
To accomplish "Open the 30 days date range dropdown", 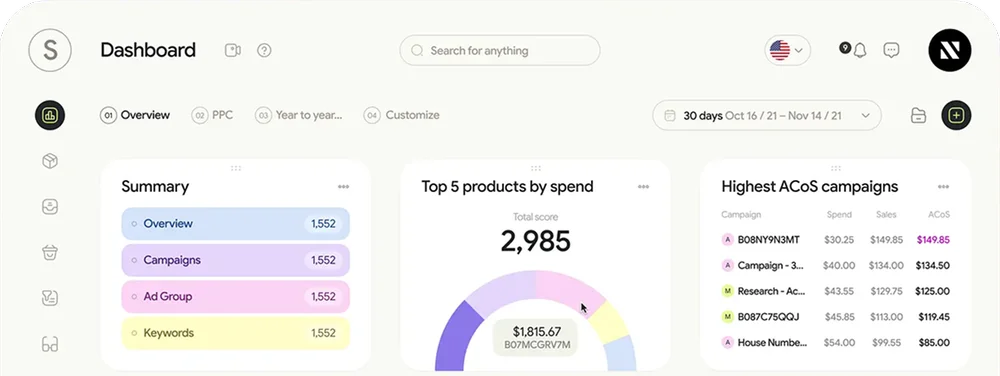I will [767, 115].
